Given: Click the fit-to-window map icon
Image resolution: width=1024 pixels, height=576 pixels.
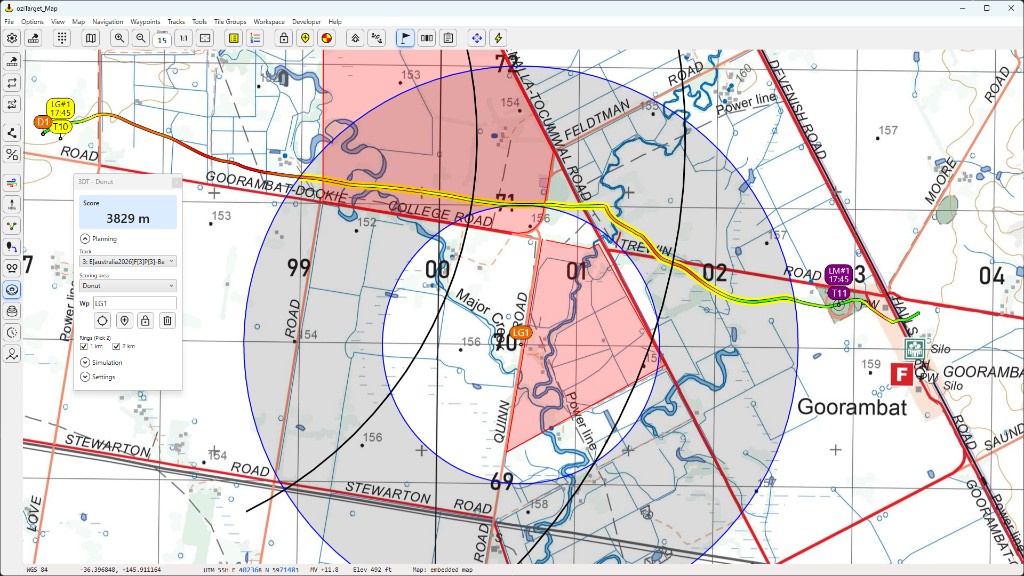Looking at the screenshot, I should [x=205, y=38].
